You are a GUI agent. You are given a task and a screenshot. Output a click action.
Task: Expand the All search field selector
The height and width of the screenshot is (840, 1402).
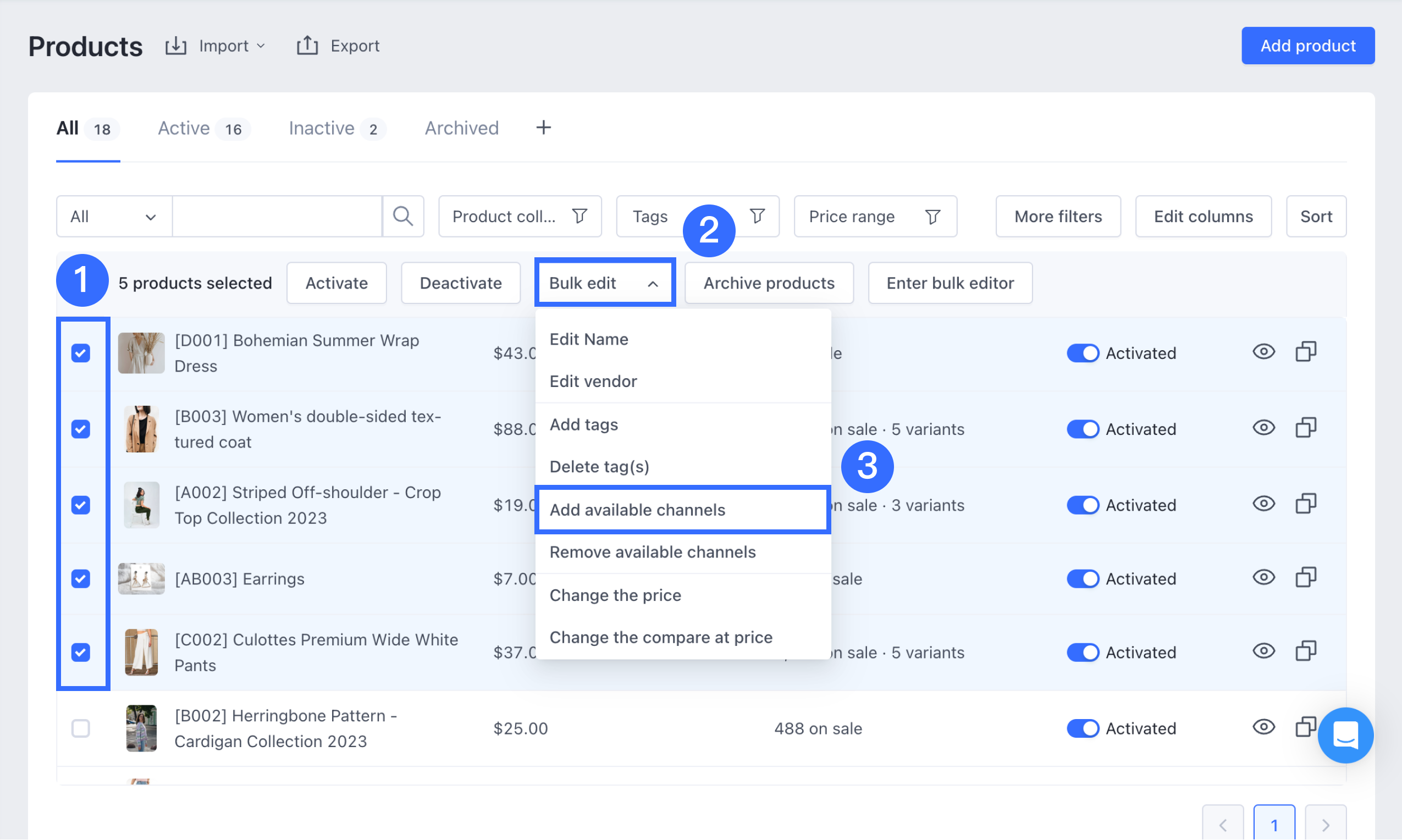pos(114,216)
